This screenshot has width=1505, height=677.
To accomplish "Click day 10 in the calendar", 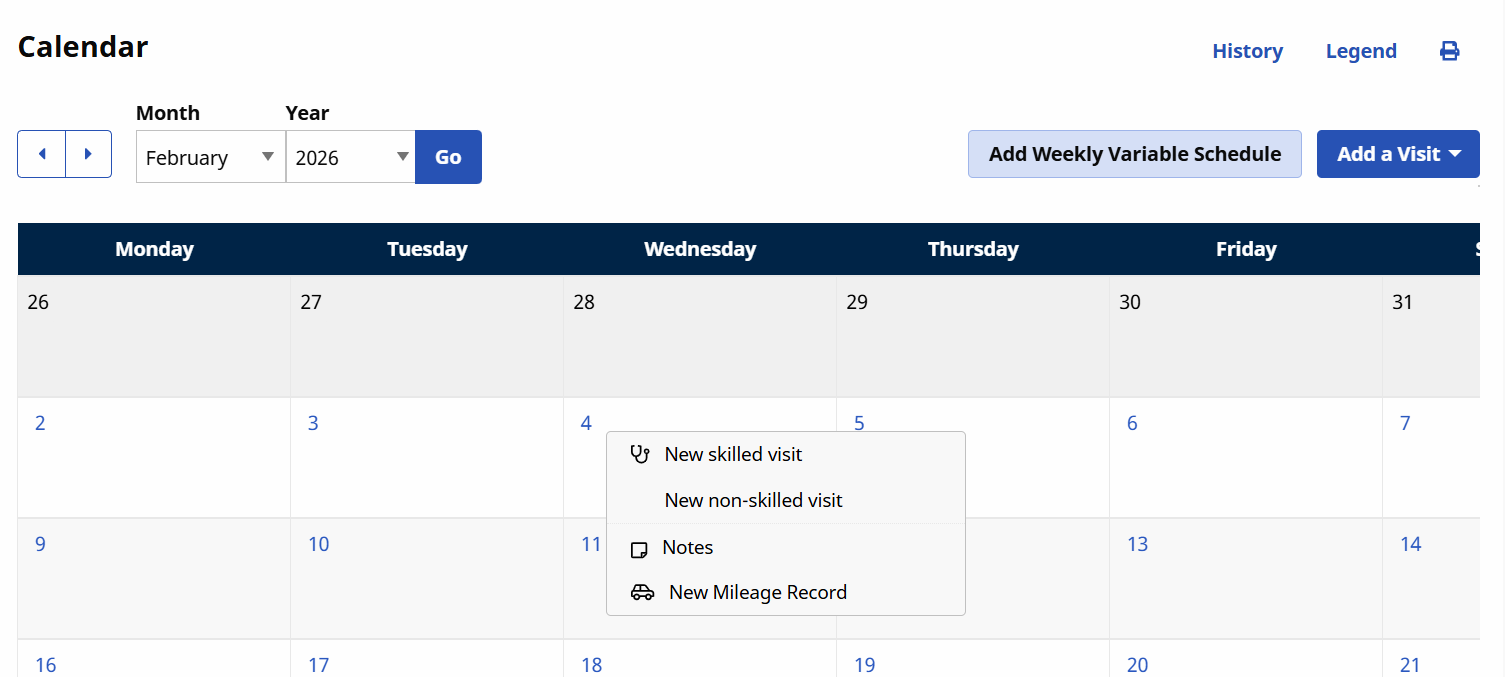I will tap(318, 544).
